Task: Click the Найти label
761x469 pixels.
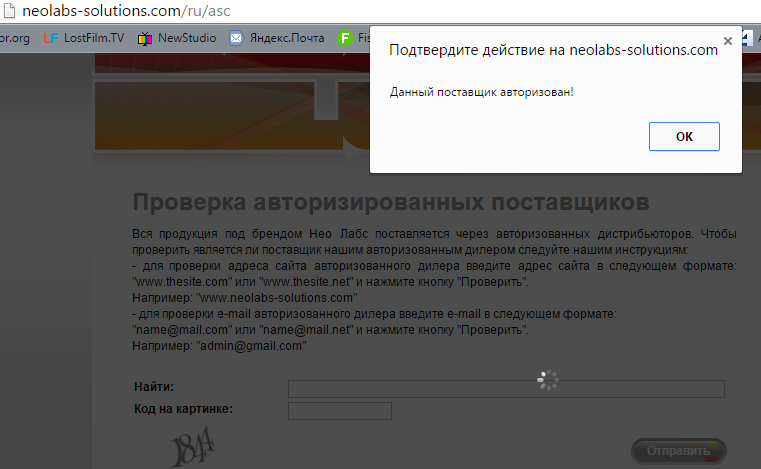Action: [x=154, y=387]
